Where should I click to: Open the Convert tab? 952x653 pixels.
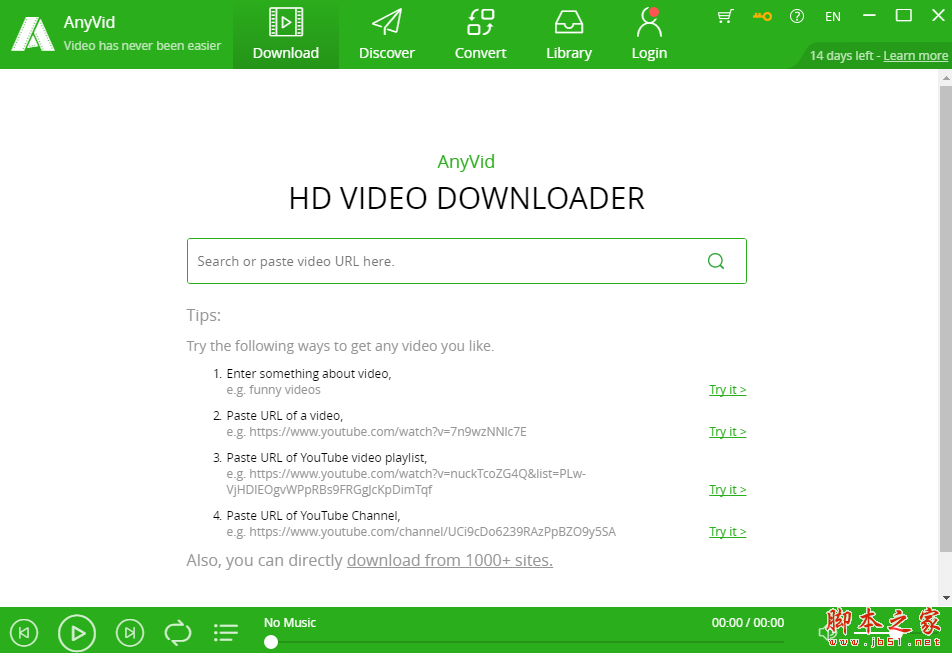coord(480,35)
